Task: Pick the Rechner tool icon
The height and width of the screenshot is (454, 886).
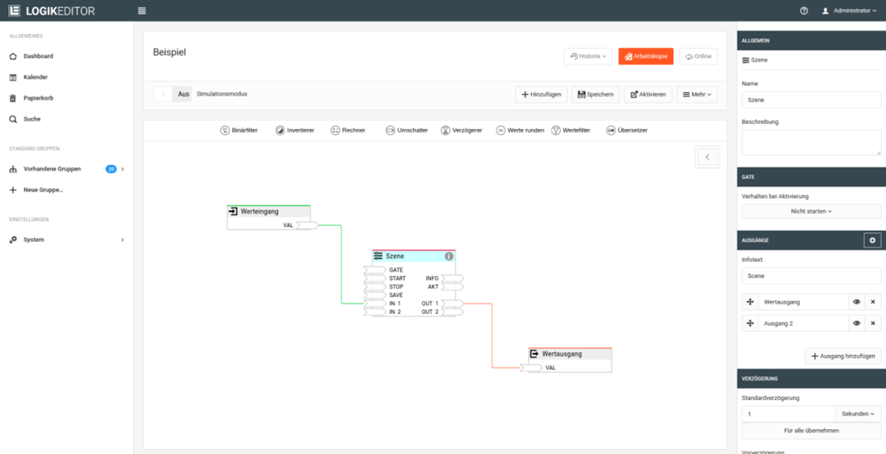Action: tap(335, 131)
